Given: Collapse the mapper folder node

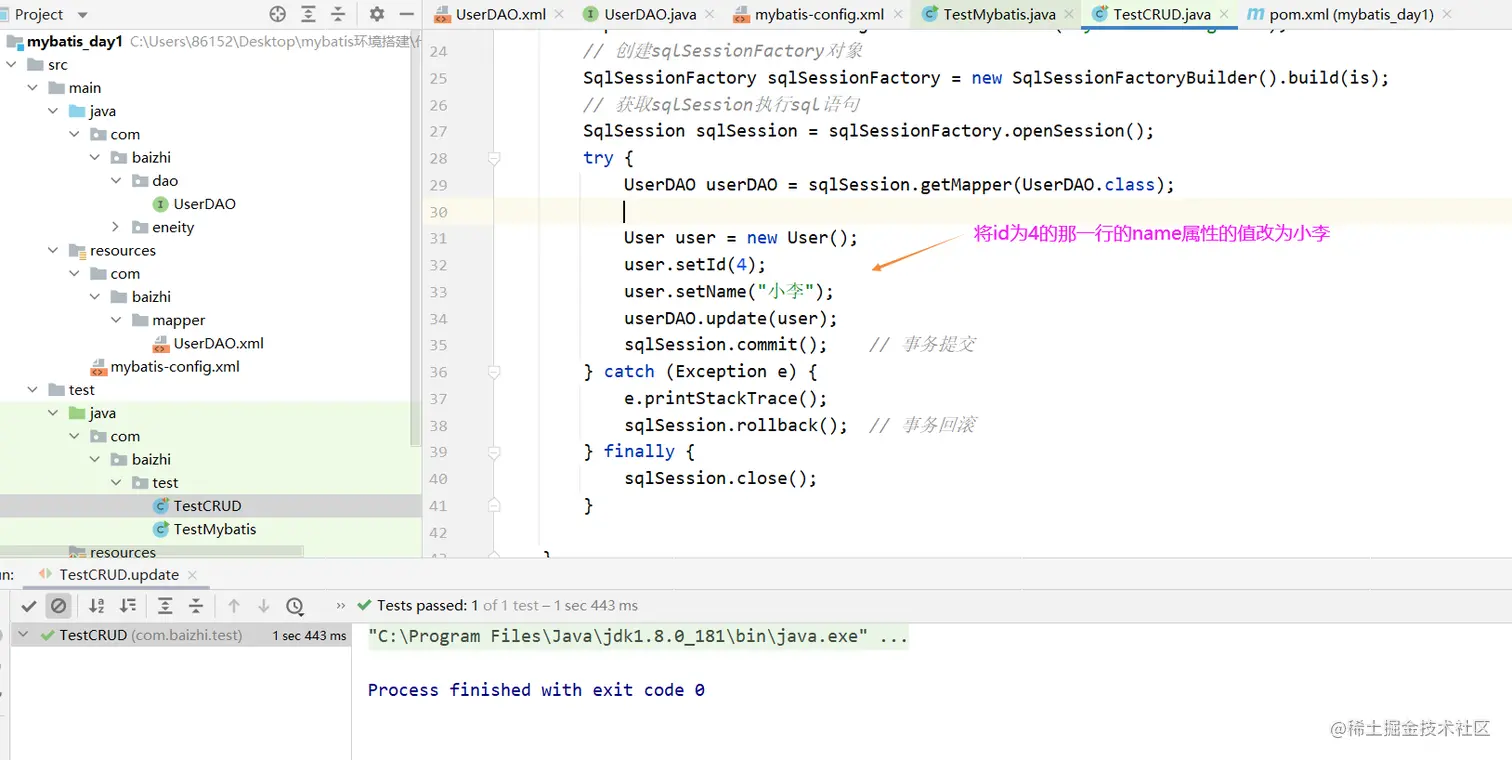Looking at the screenshot, I should (116, 320).
